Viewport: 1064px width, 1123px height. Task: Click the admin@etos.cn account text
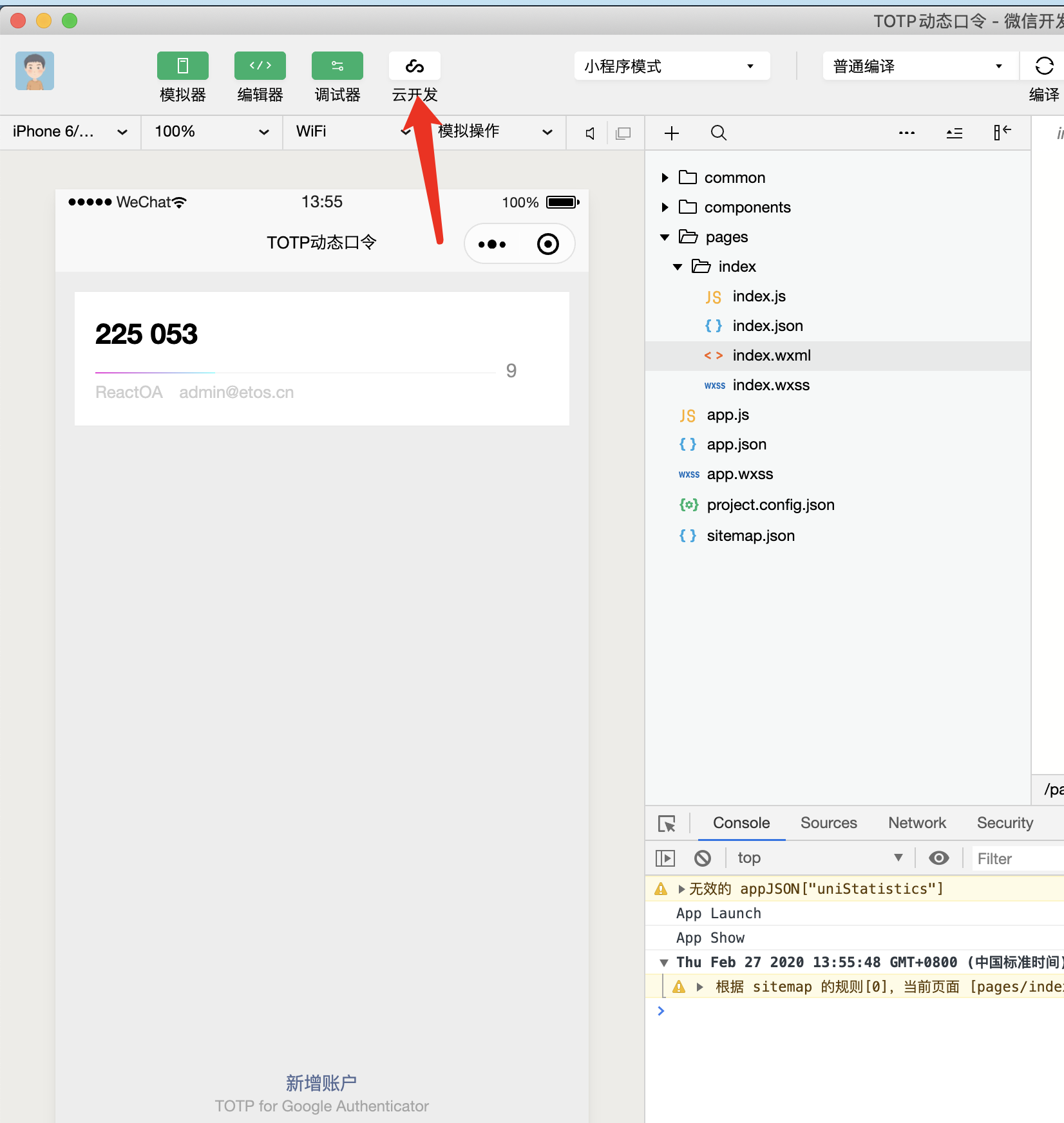coord(236,392)
